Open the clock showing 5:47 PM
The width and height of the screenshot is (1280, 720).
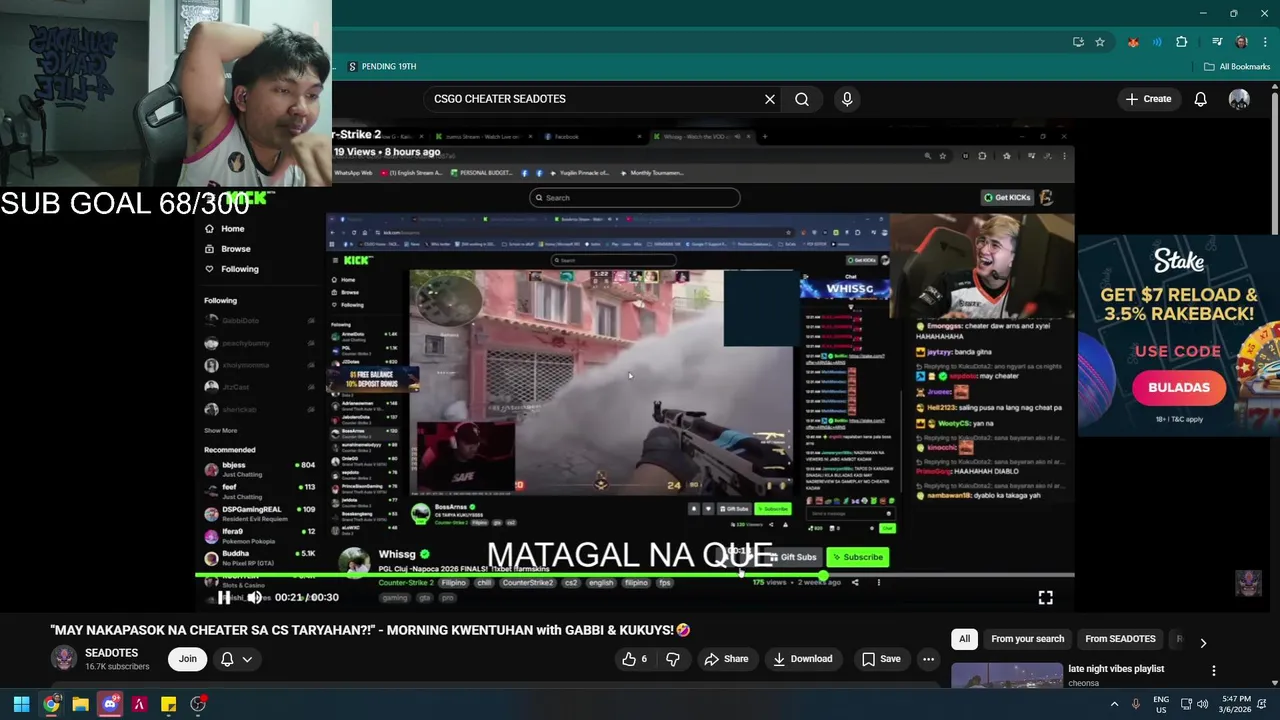coord(1233,704)
